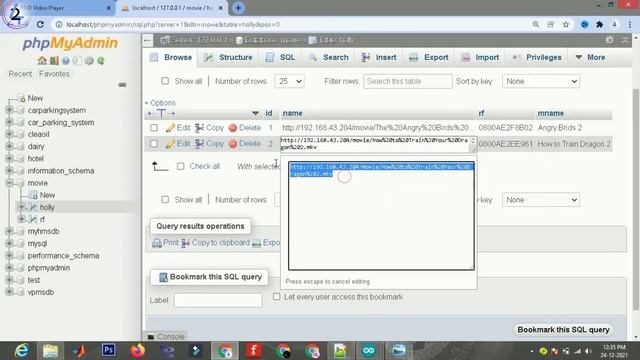Enable Let every user access this bookmark
640x360 pixels.
277,296
